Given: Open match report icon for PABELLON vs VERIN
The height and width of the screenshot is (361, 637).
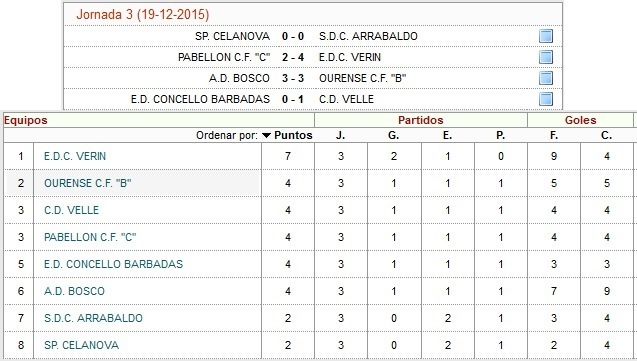Looking at the screenshot, I should coord(546,57).
